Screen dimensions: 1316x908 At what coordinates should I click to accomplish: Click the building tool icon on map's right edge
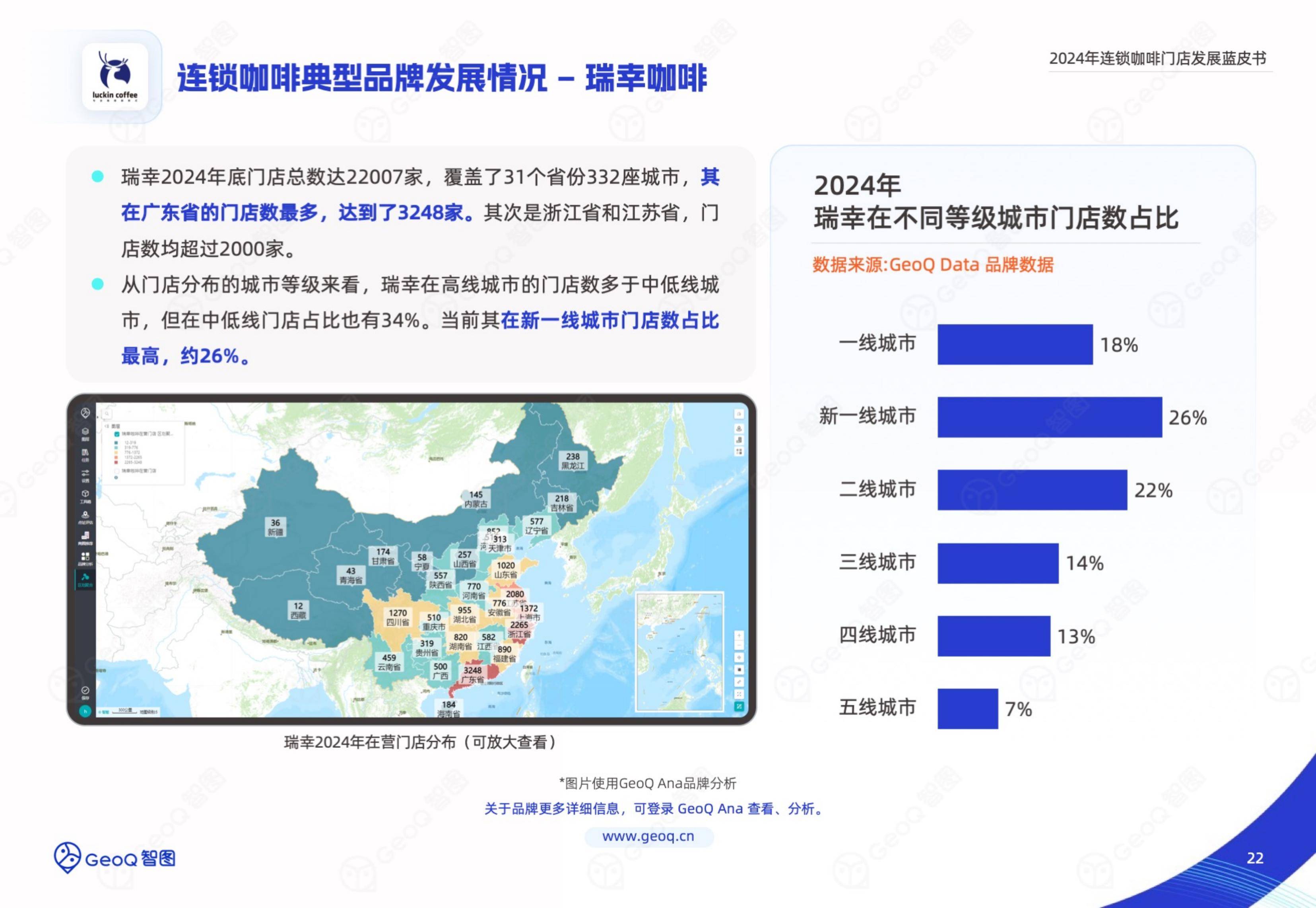point(739,440)
